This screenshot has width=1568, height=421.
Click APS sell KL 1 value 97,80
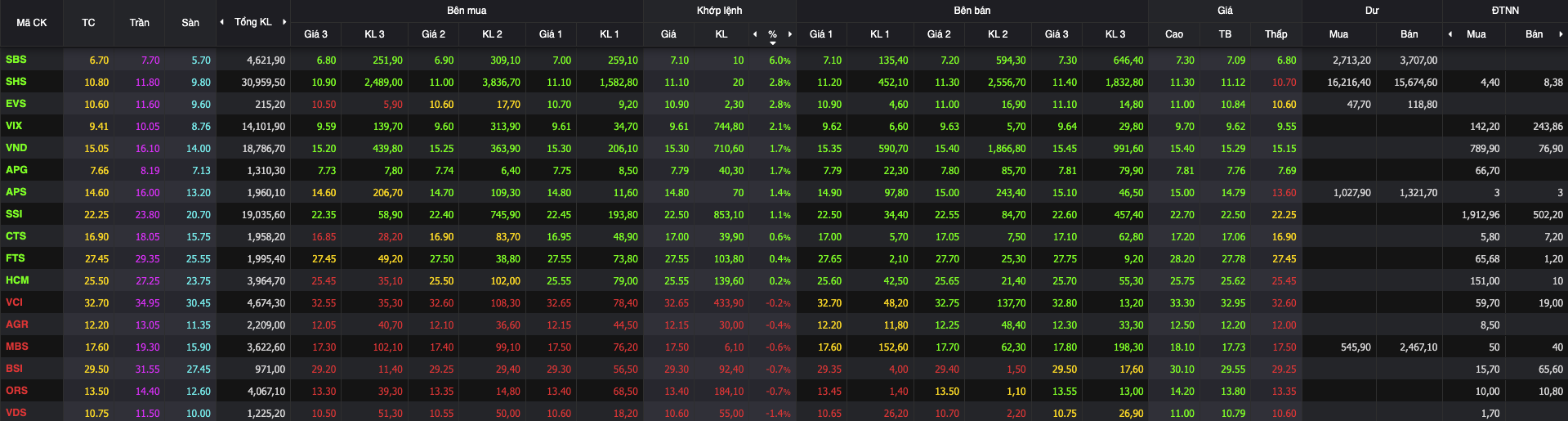pos(896,193)
